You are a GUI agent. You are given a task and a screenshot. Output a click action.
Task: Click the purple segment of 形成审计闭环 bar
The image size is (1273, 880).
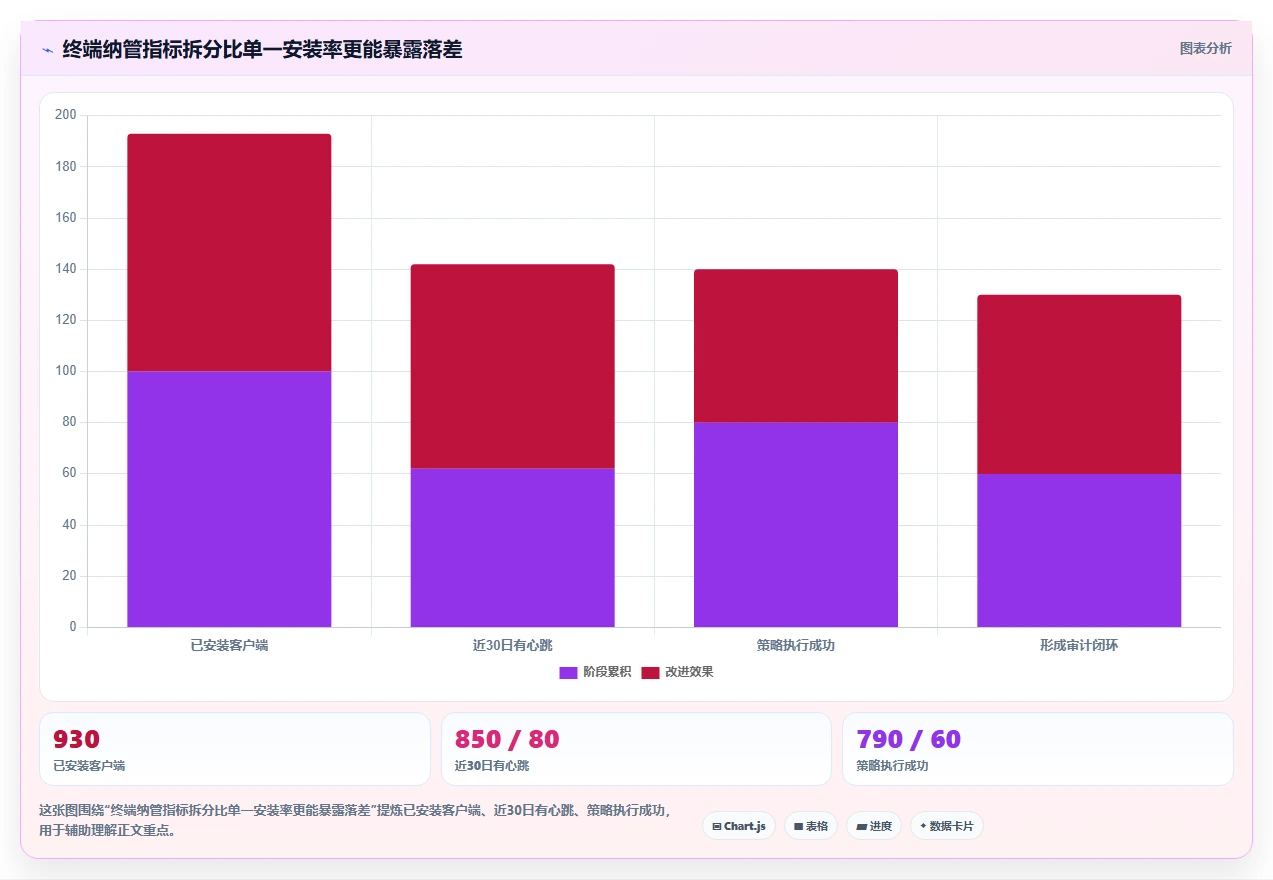(x=1079, y=550)
